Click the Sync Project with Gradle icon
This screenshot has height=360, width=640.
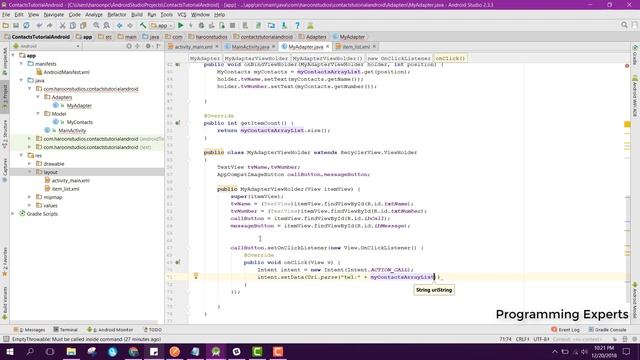tap(258, 25)
